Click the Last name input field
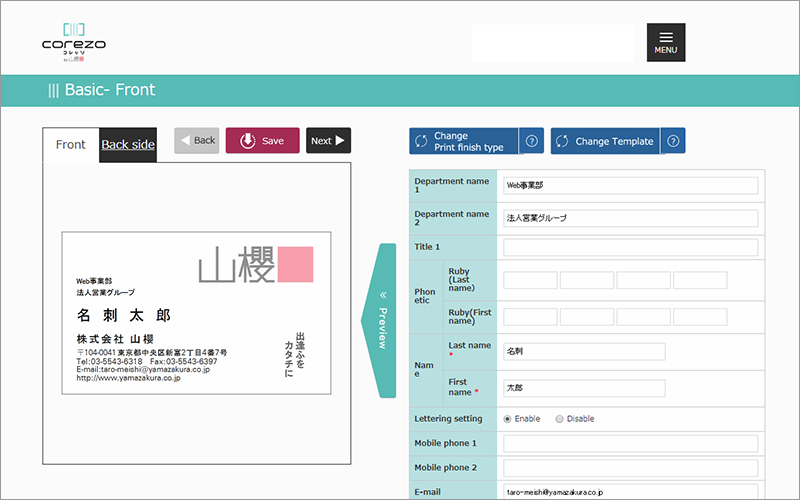This screenshot has height=500, width=800. [584, 351]
